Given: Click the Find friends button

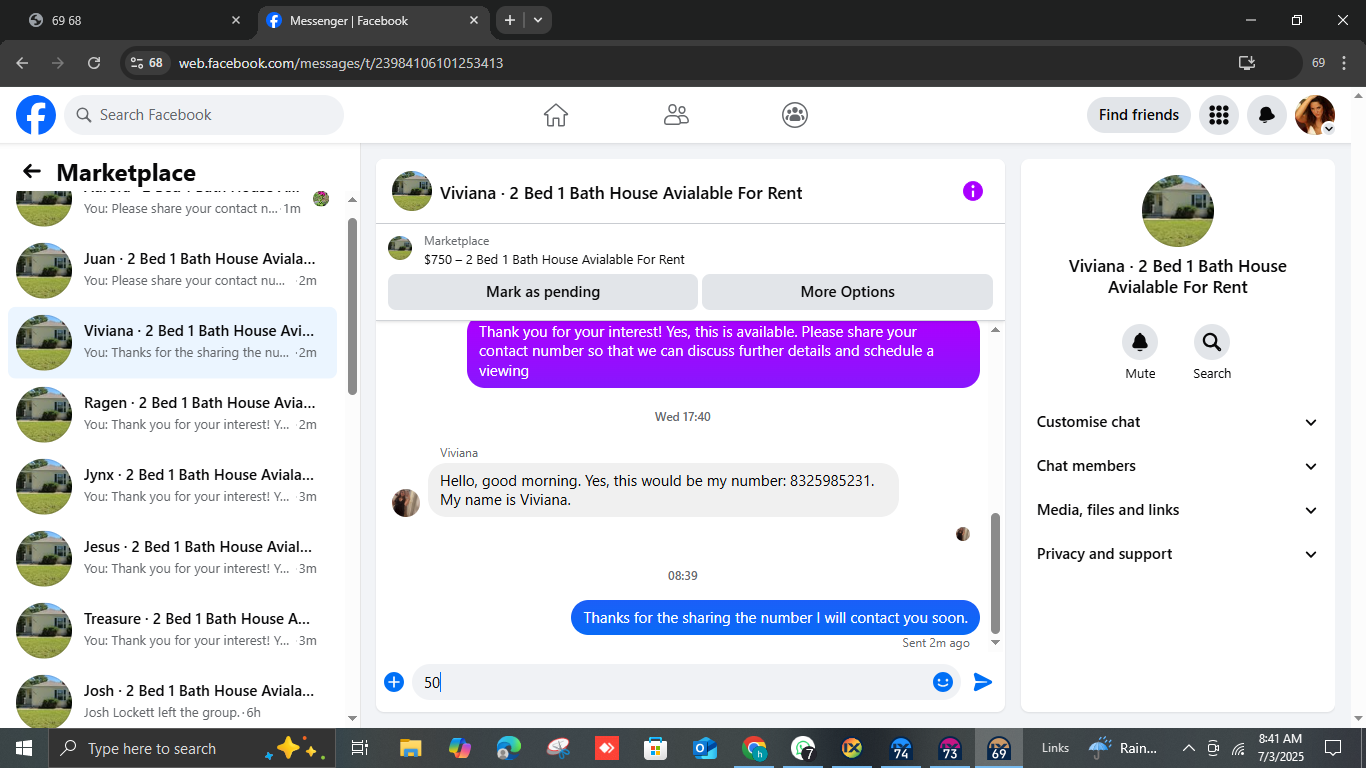Looking at the screenshot, I should (1139, 115).
